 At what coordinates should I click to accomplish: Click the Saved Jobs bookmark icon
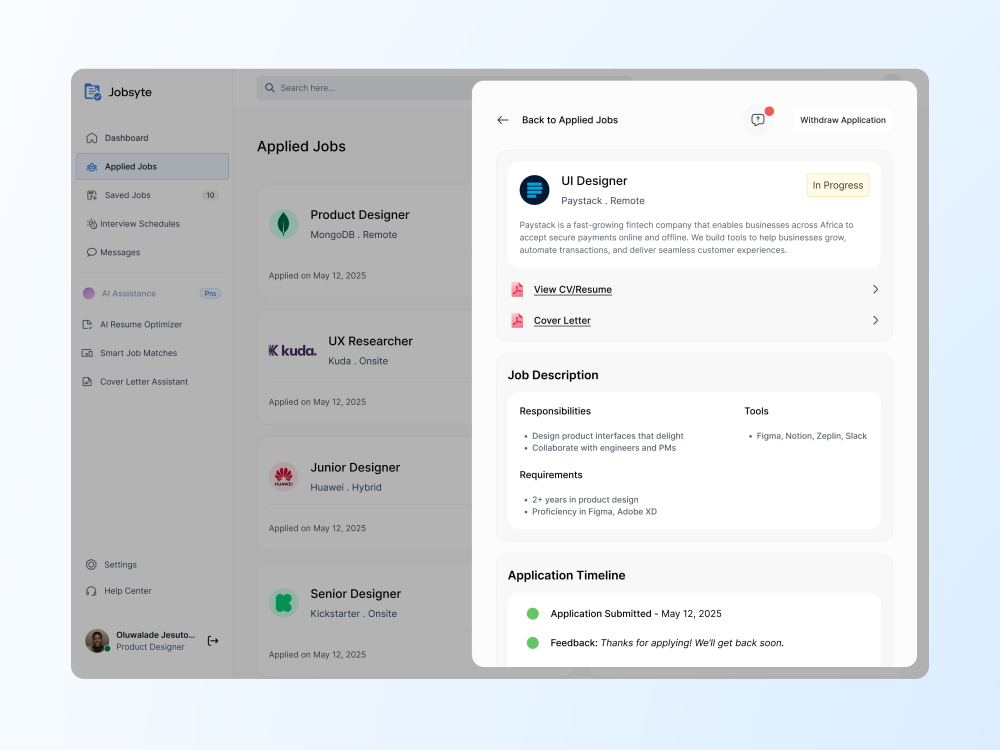pos(92,195)
